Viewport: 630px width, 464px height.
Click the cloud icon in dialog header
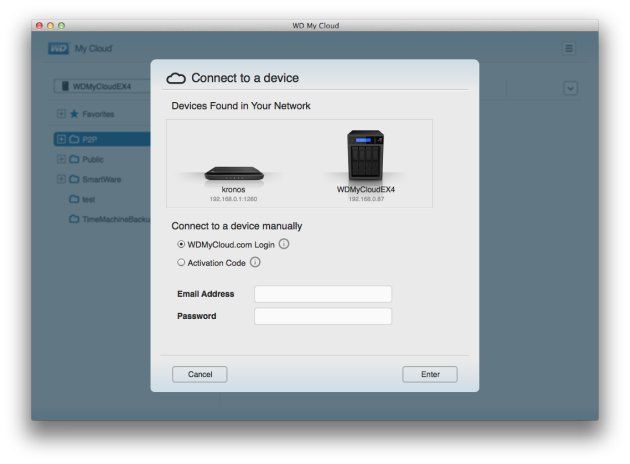[x=176, y=78]
